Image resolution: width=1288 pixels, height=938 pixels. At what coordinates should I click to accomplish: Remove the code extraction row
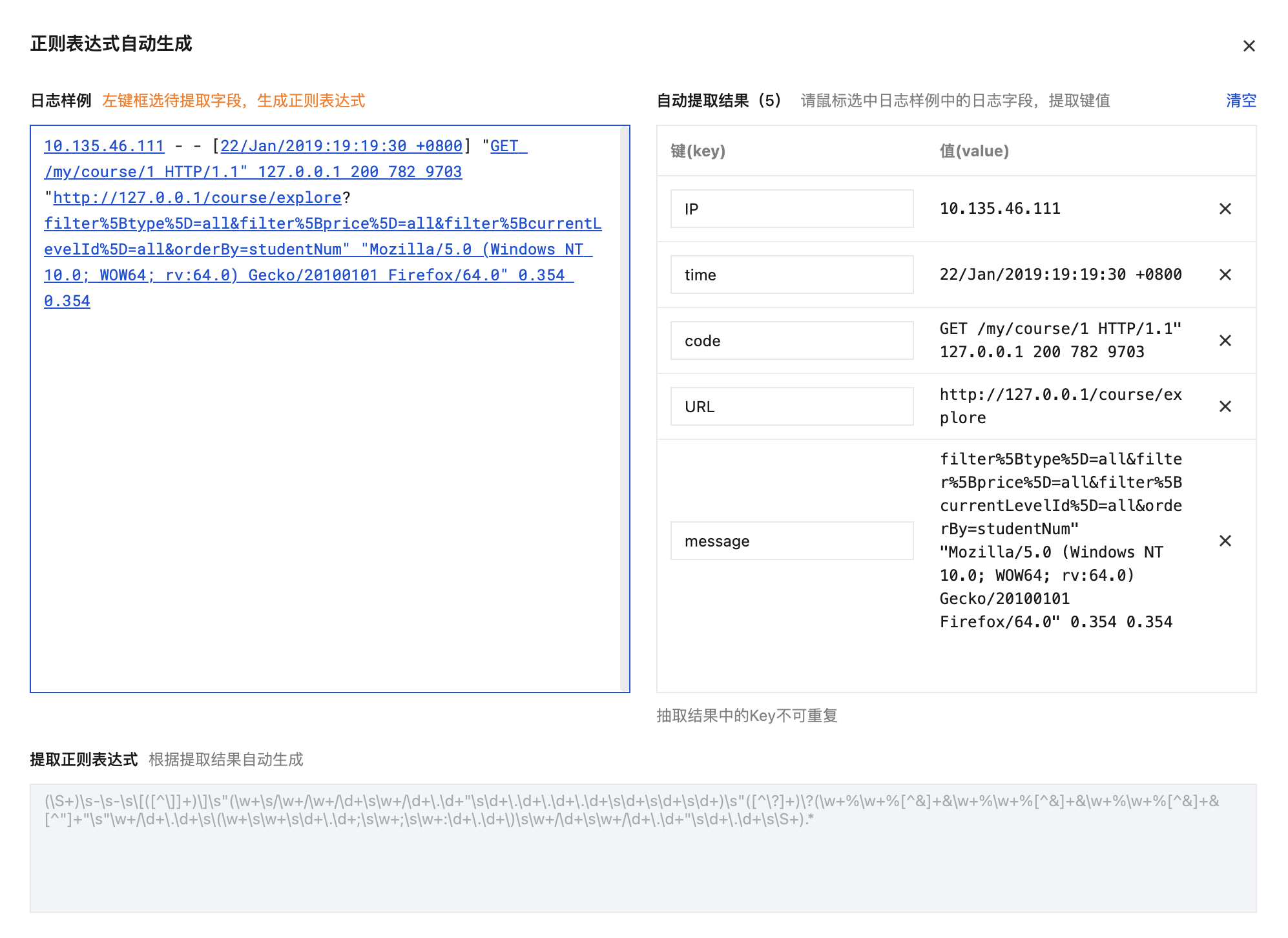(x=1225, y=340)
